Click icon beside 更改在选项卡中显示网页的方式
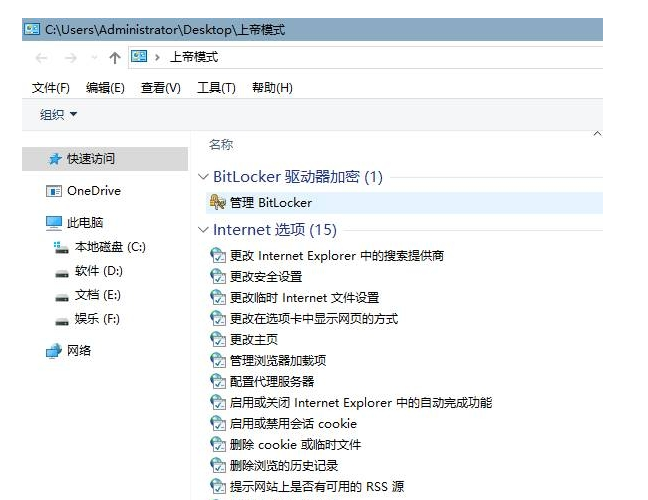This screenshot has height=500, width=648. (x=218, y=319)
